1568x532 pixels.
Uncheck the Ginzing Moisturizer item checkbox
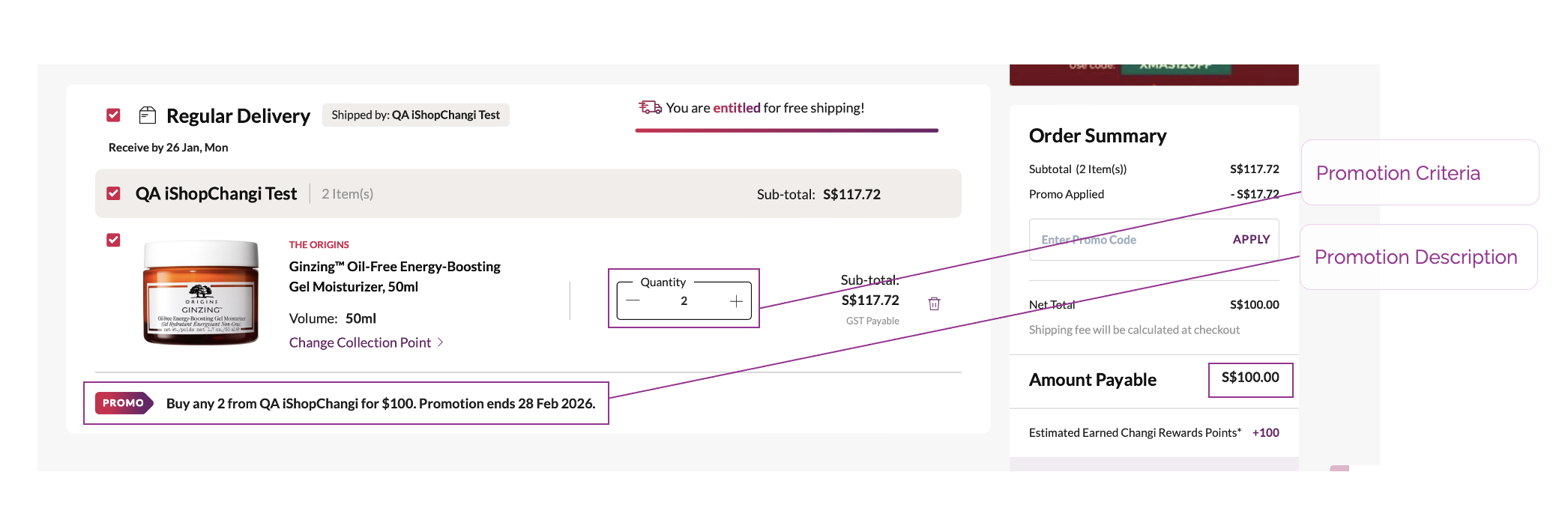114,240
